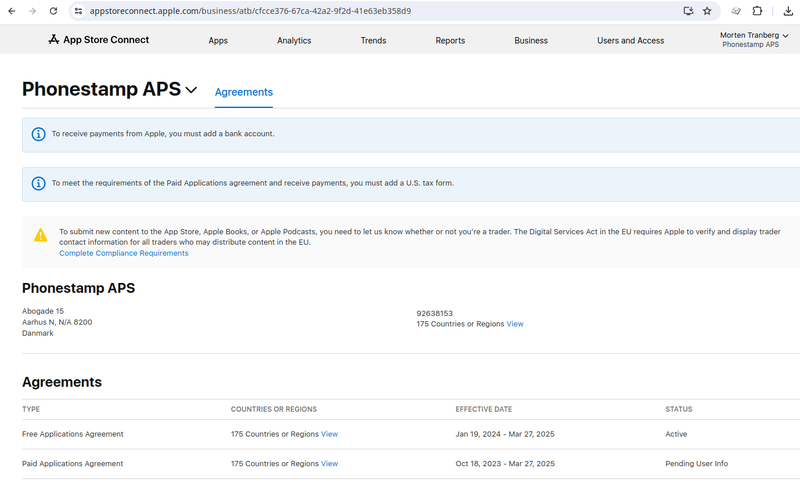The width and height of the screenshot is (800, 483).
Task: Reload the page with the refresh icon
Action: (53, 11)
